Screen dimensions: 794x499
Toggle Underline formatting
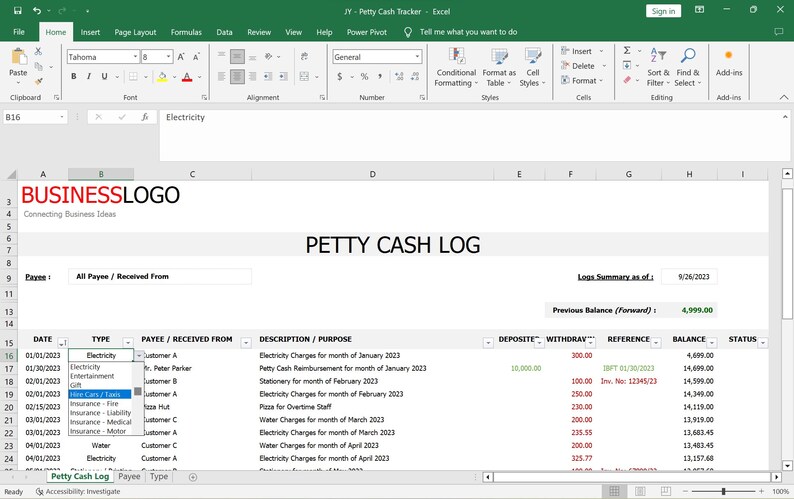coord(104,76)
